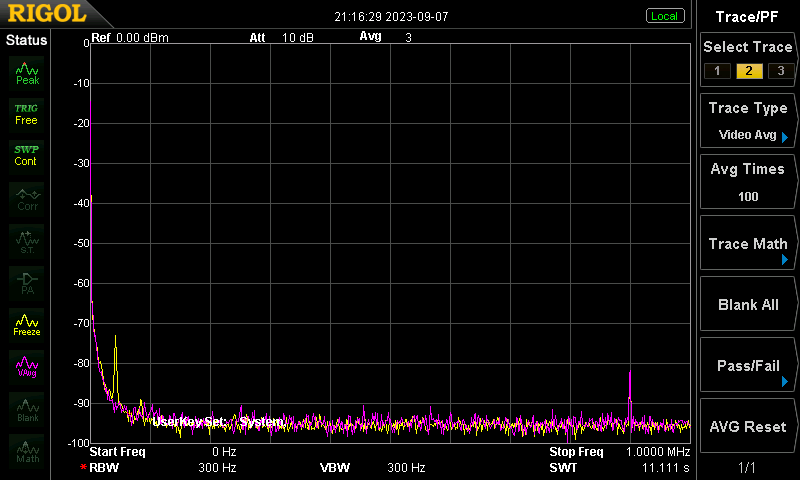This screenshot has height=480, width=800.
Task: Select trace number 2
Action: (x=749, y=71)
